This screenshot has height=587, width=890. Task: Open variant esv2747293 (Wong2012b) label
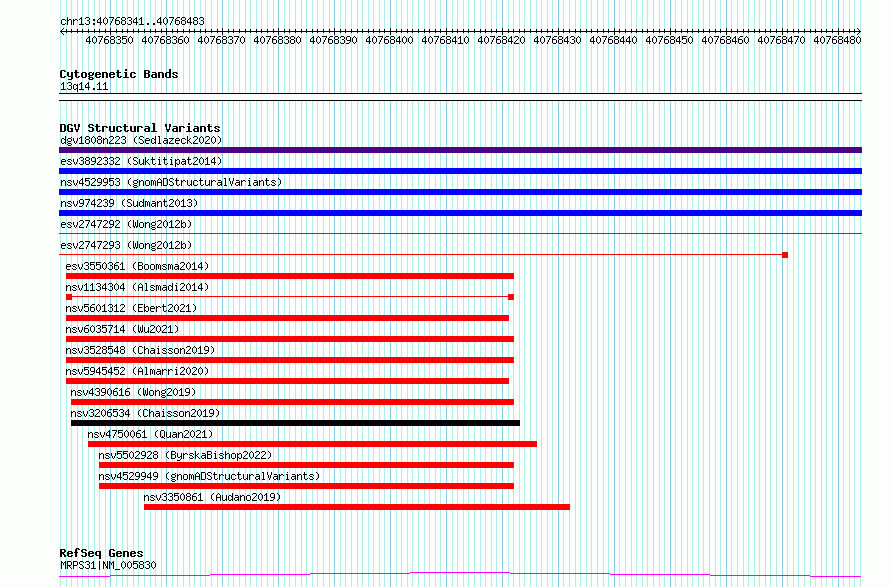(126, 245)
